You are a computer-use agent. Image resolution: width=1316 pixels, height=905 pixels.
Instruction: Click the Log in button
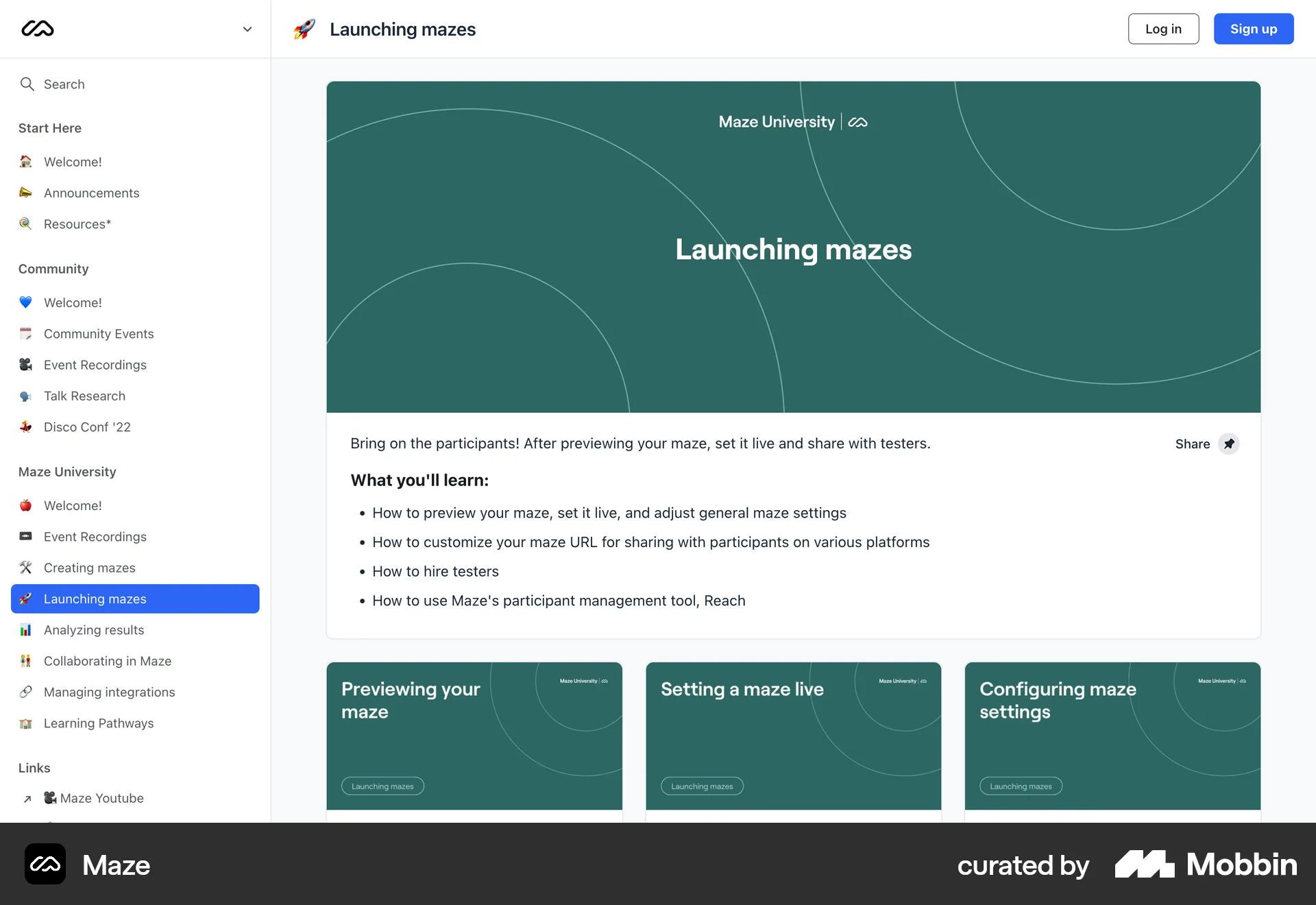coord(1163,29)
